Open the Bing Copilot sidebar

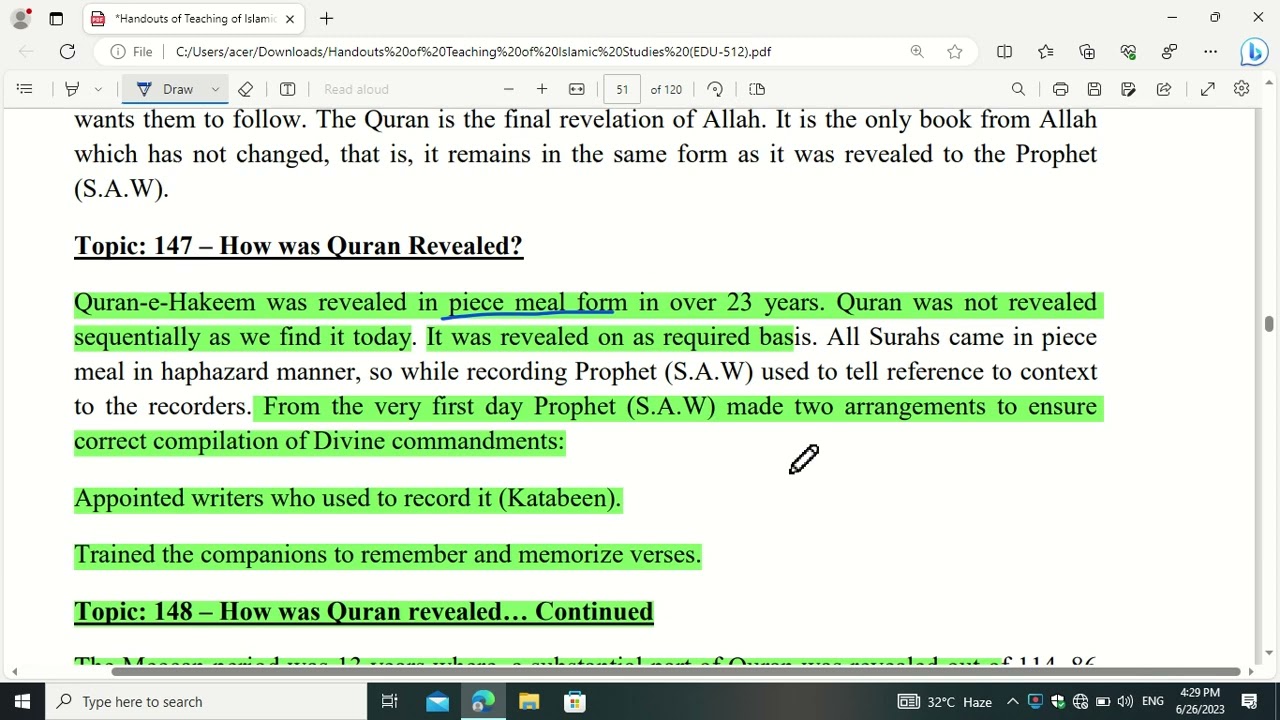1254,51
